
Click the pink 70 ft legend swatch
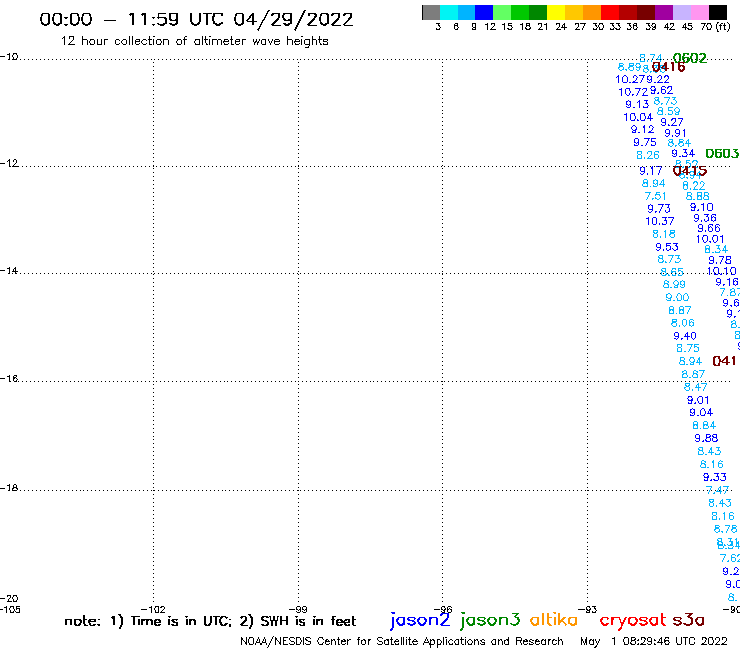point(699,12)
